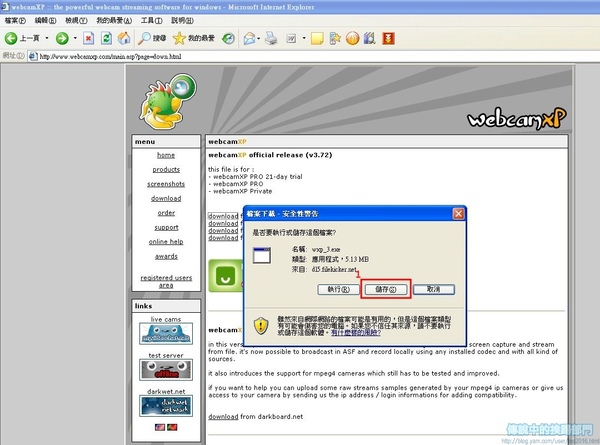Click the yellow note toolbar icon
The height and width of the screenshot is (445, 600).
point(317,39)
